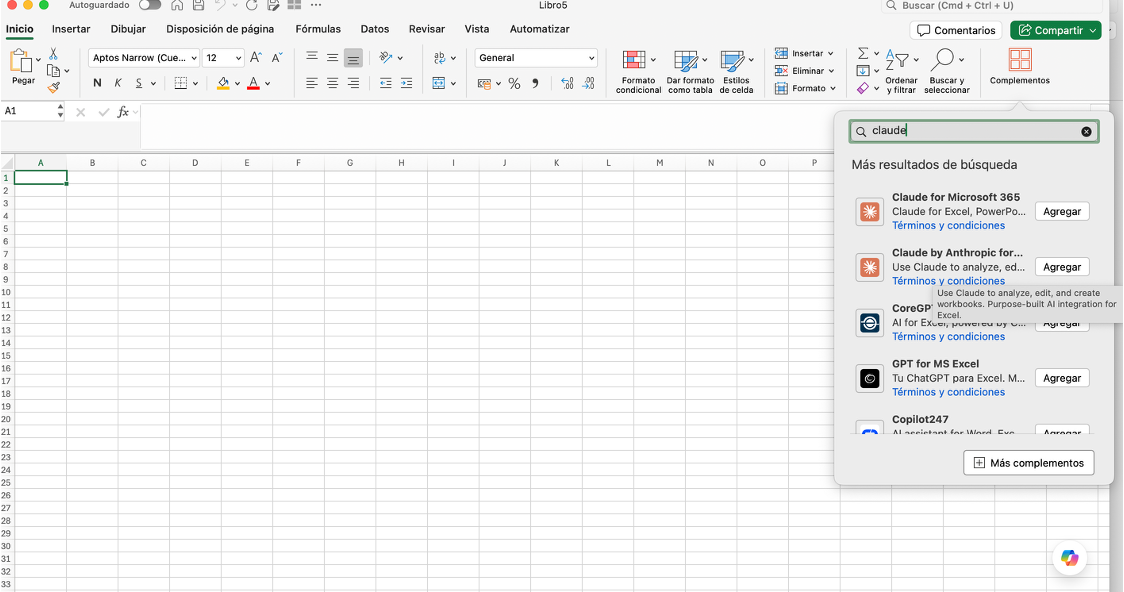The height and width of the screenshot is (592, 1124).
Task: Toggle bottom vertical alignment
Action: click(x=353, y=58)
